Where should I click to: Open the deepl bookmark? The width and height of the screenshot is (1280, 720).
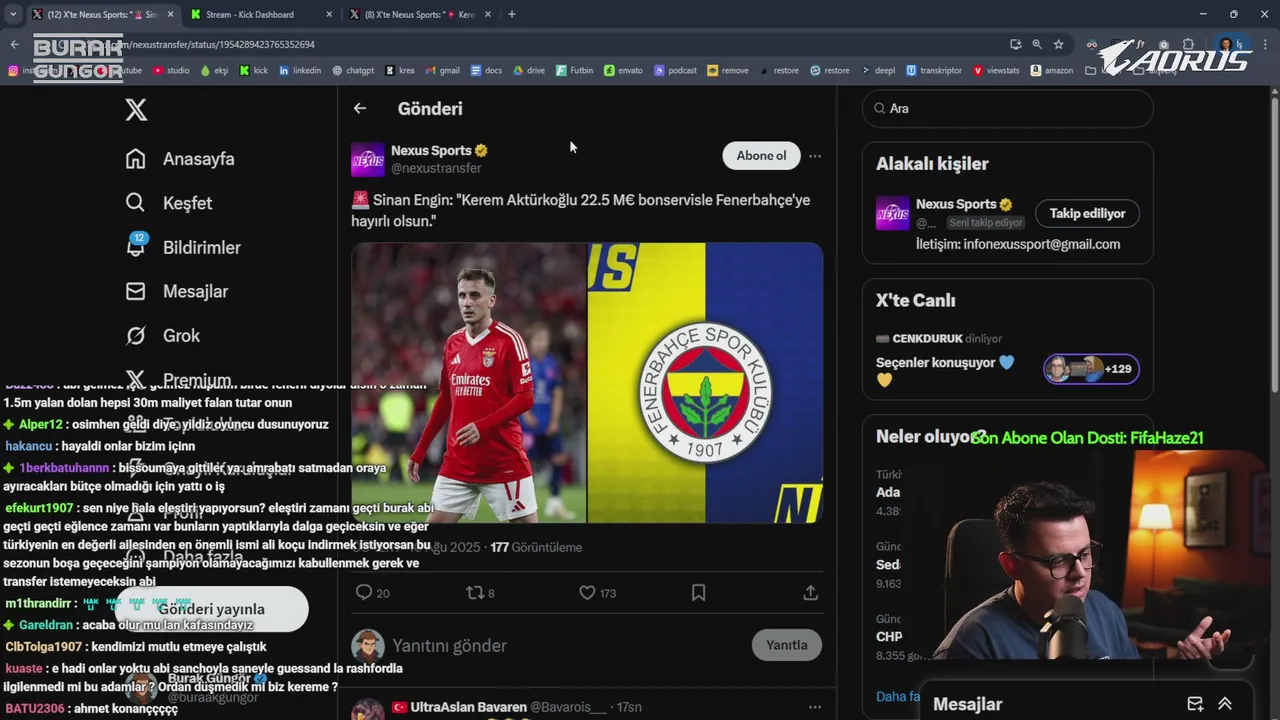point(877,71)
